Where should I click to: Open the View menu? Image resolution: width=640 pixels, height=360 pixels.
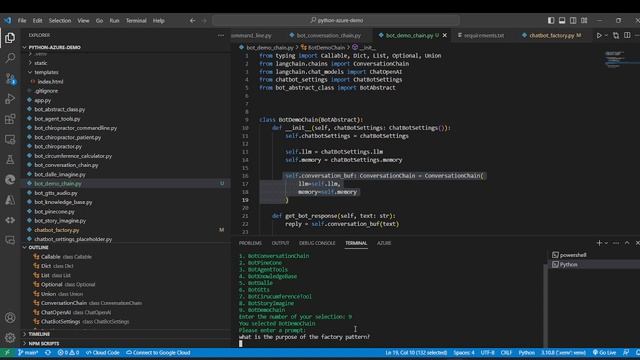tap(83, 20)
